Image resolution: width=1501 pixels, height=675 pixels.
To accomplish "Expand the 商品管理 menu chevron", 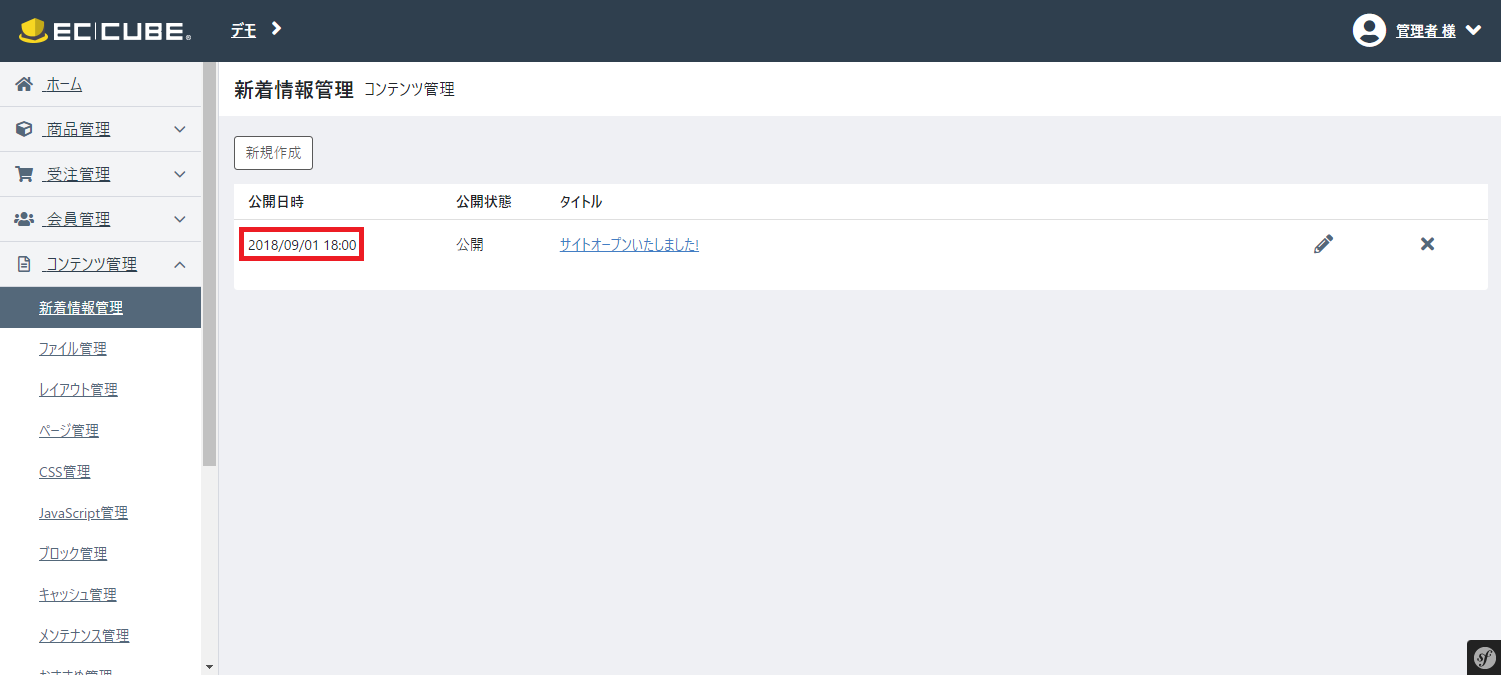I will [x=180, y=128].
